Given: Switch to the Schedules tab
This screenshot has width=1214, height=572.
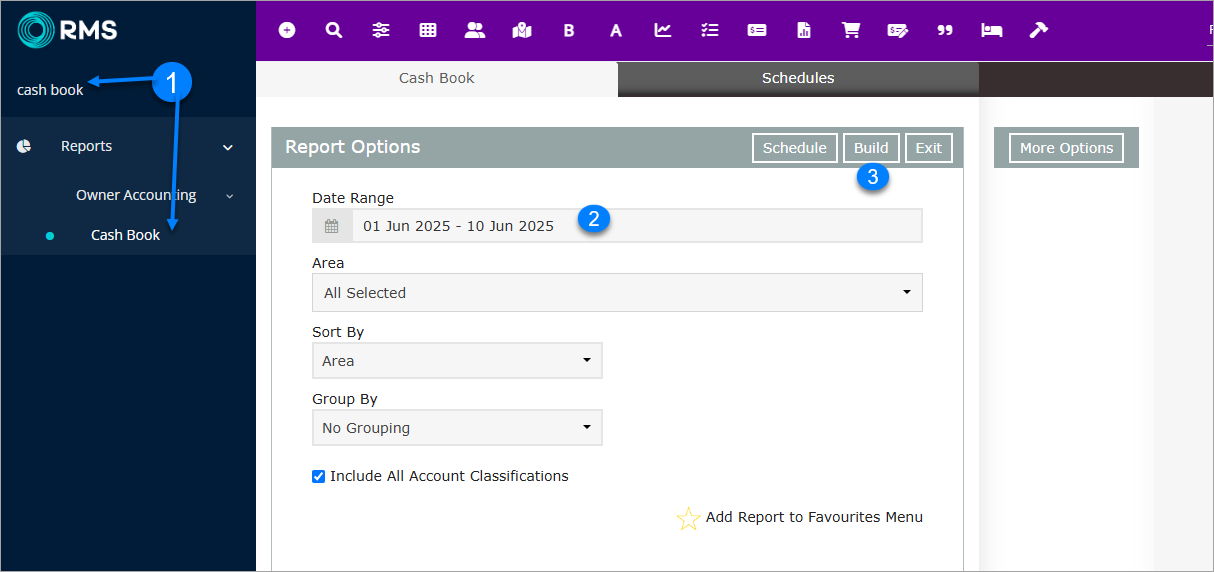Looking at the screenshot, I should click(797, 78).
